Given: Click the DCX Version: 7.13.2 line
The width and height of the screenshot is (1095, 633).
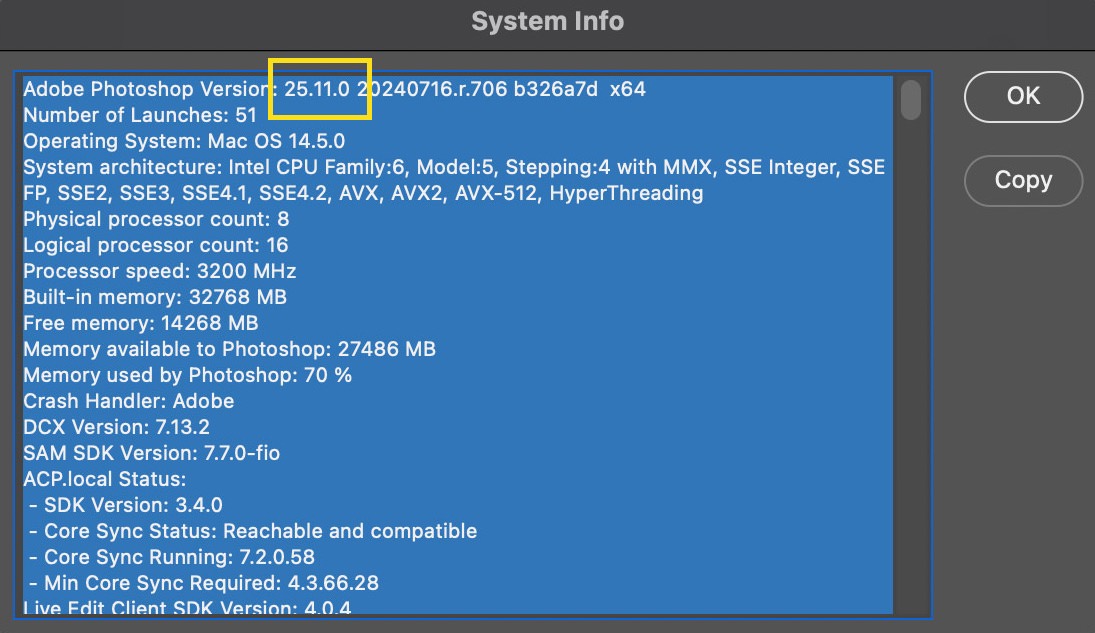Looking at the screenshot, I should [x=117, y=427].
